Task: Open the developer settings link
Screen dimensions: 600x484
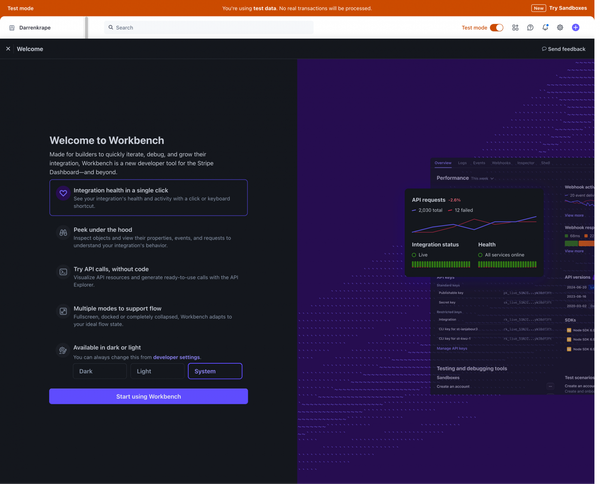Action: [x=176, y=357]
